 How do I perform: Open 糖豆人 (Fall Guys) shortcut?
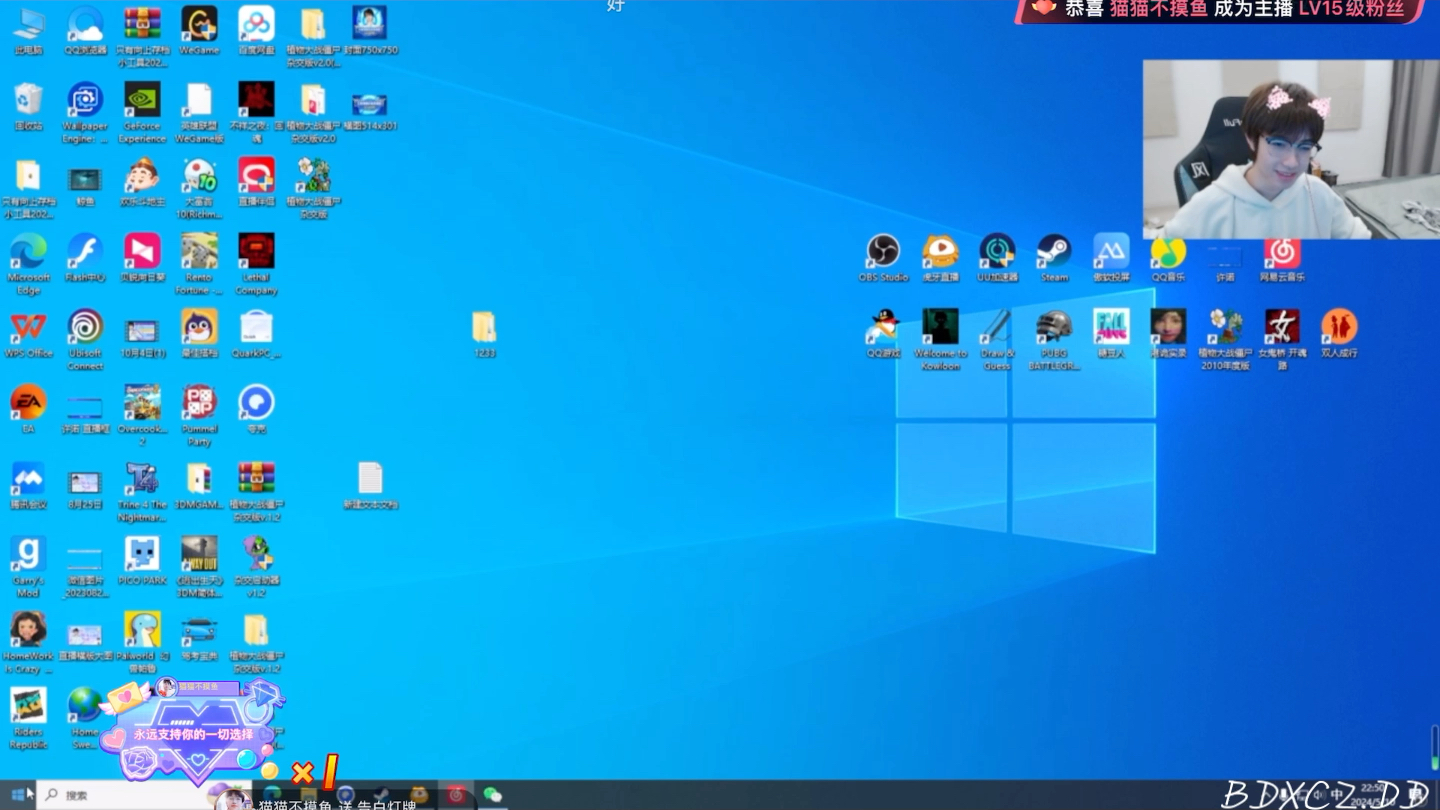pyautogui.click(x=1111, y=335)
